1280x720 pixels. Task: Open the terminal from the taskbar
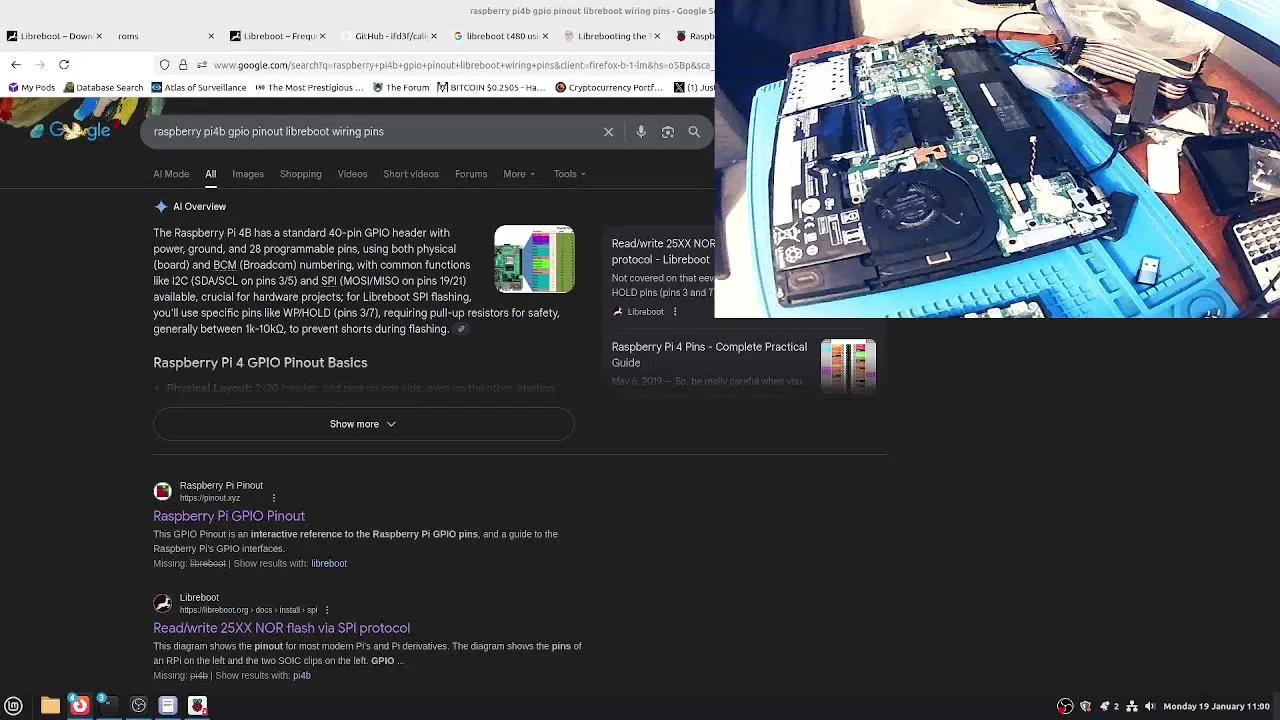pyautogui.click(x=109, y=706)
